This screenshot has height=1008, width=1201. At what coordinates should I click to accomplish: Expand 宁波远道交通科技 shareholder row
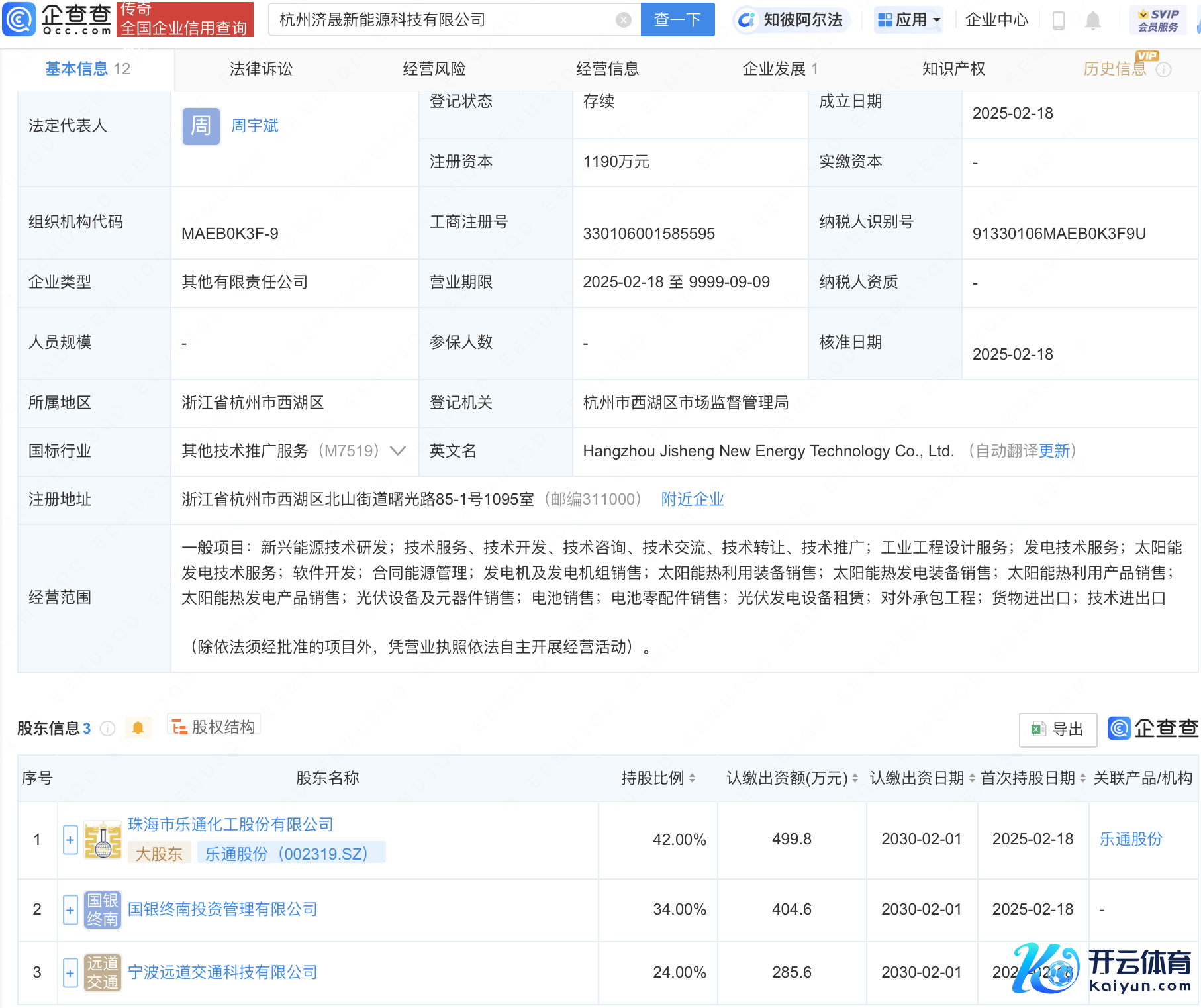click(x=70, y=972)
